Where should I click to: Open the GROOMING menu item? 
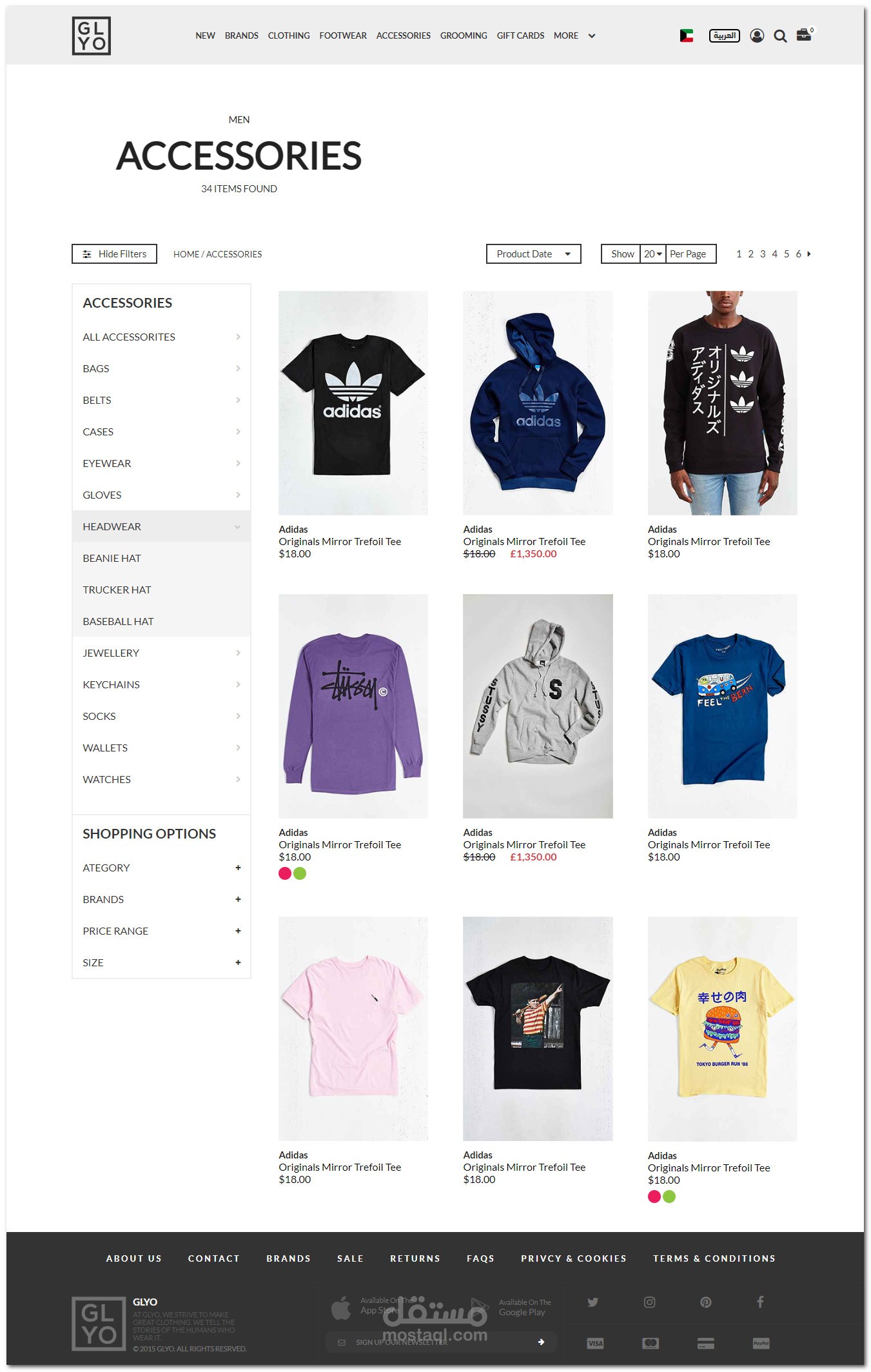point(464,35)
